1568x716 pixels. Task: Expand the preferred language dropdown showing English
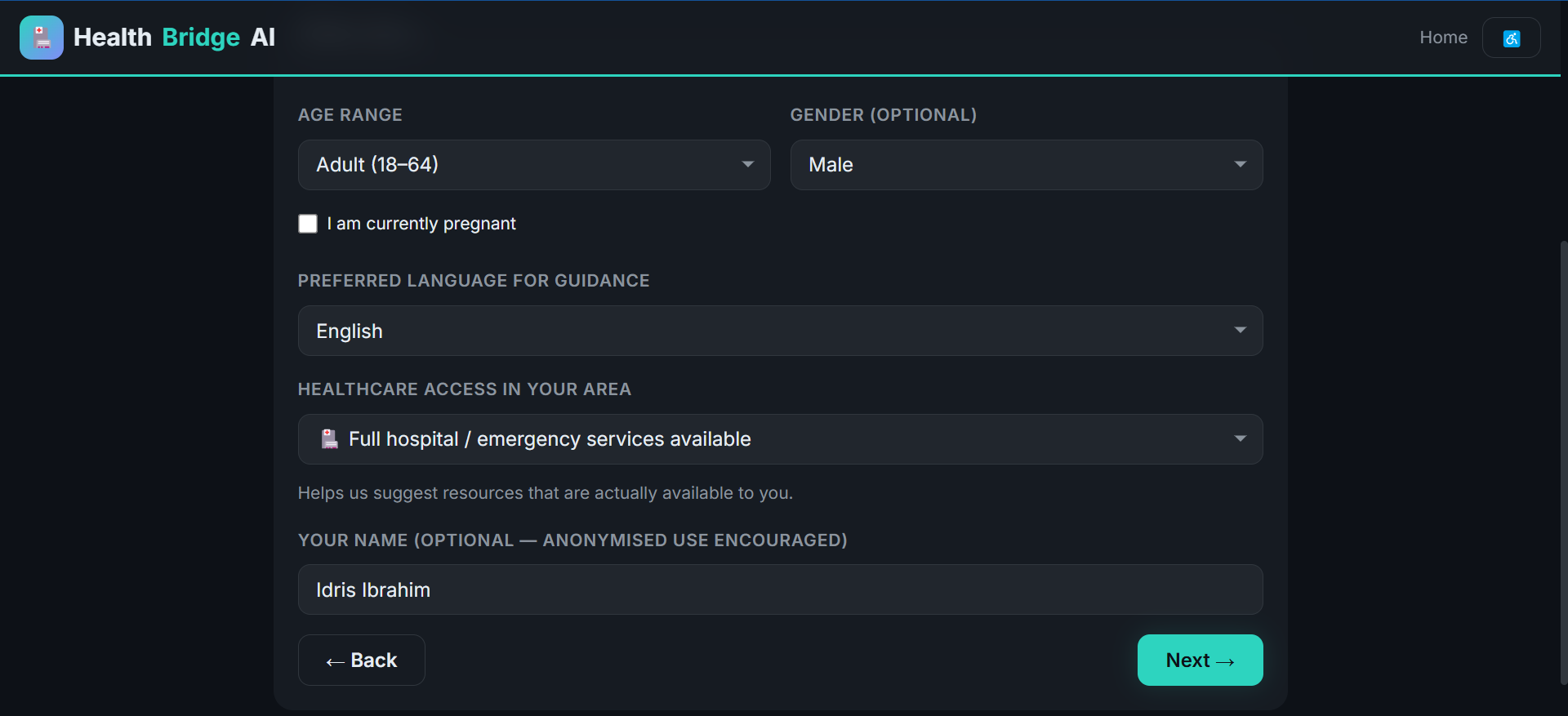coord(781,331)
